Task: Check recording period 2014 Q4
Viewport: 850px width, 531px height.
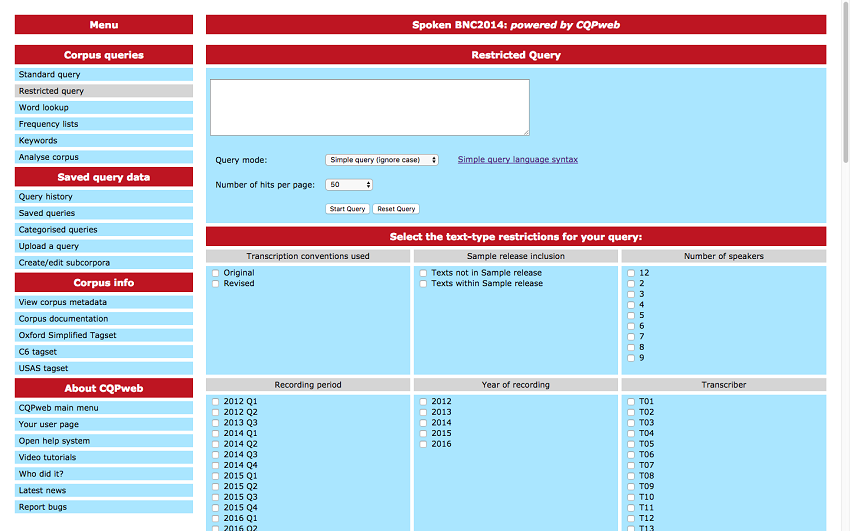Action: [x=216, y=465]
